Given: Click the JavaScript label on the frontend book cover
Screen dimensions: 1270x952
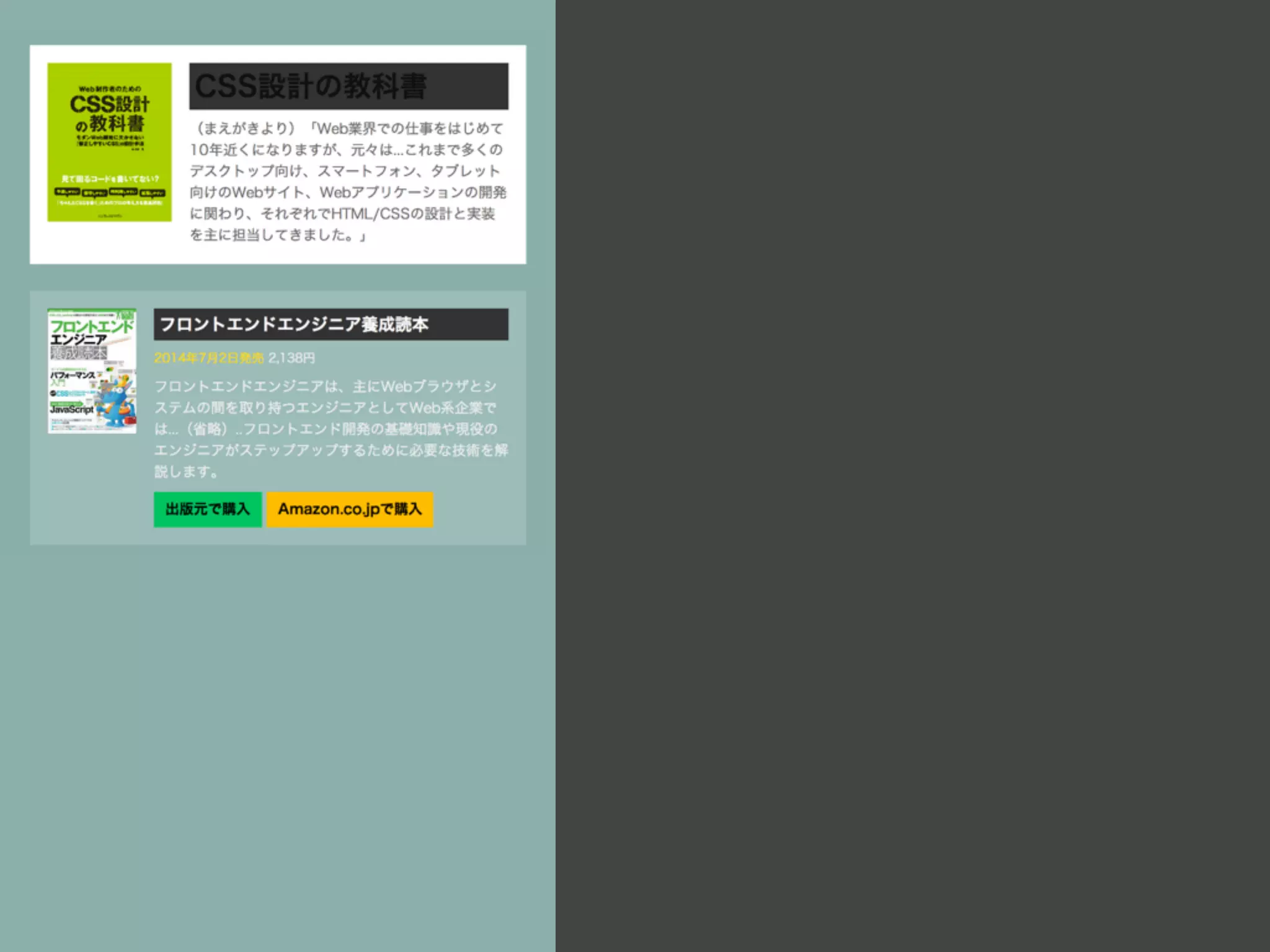Looking at the screenshot, I should click(x=71, y=410).
